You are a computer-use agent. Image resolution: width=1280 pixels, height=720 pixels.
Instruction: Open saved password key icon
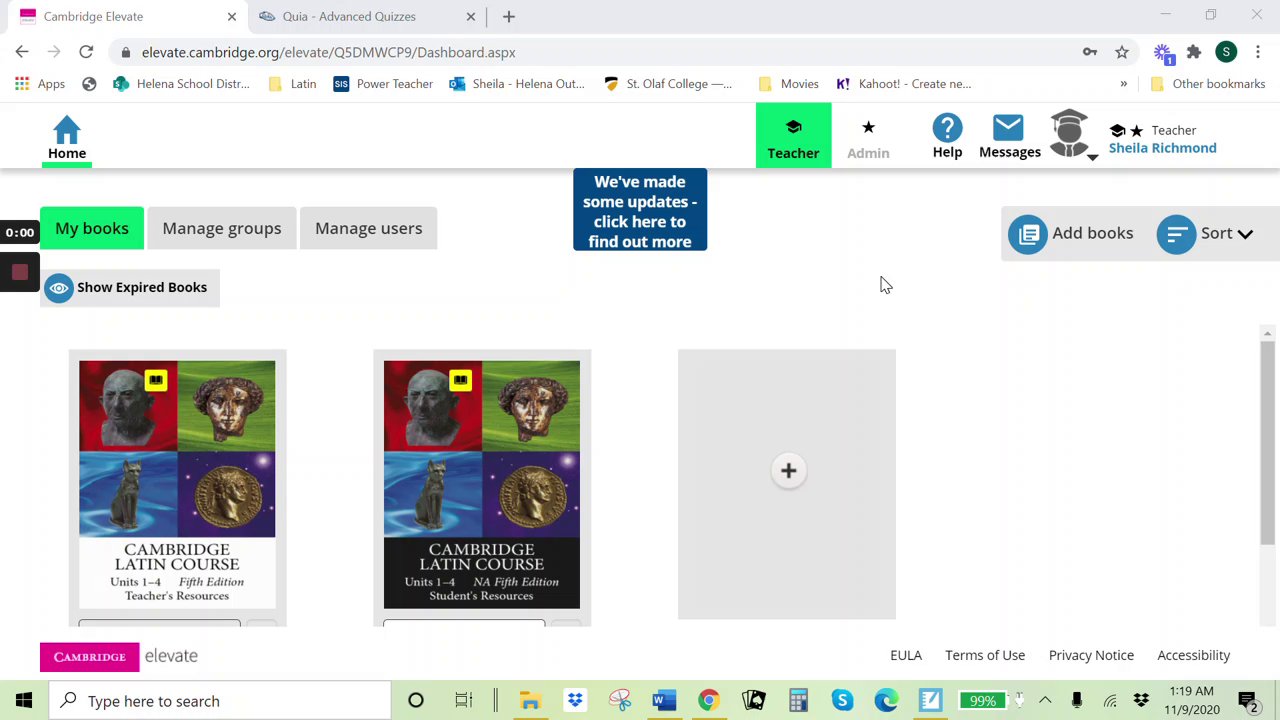click(x=1090, y=52)
